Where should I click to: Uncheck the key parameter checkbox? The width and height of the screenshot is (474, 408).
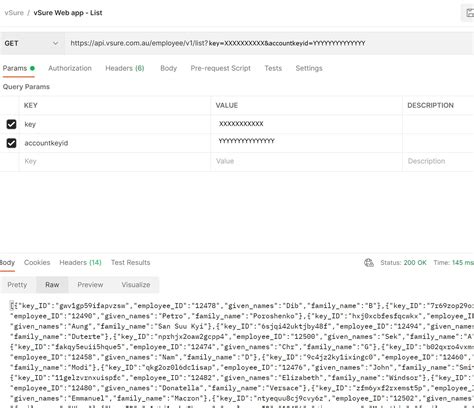(11, 124)
